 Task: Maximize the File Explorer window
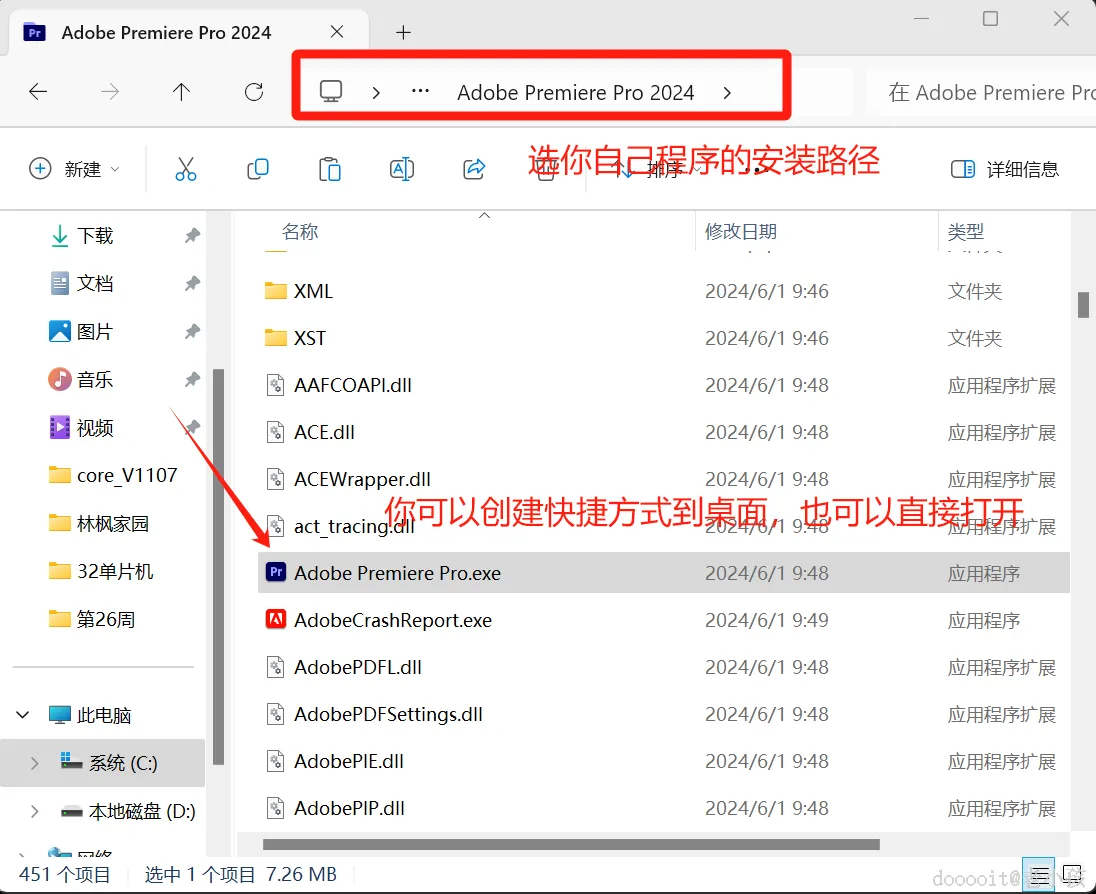pyautogui.click(x=990, y=19)
